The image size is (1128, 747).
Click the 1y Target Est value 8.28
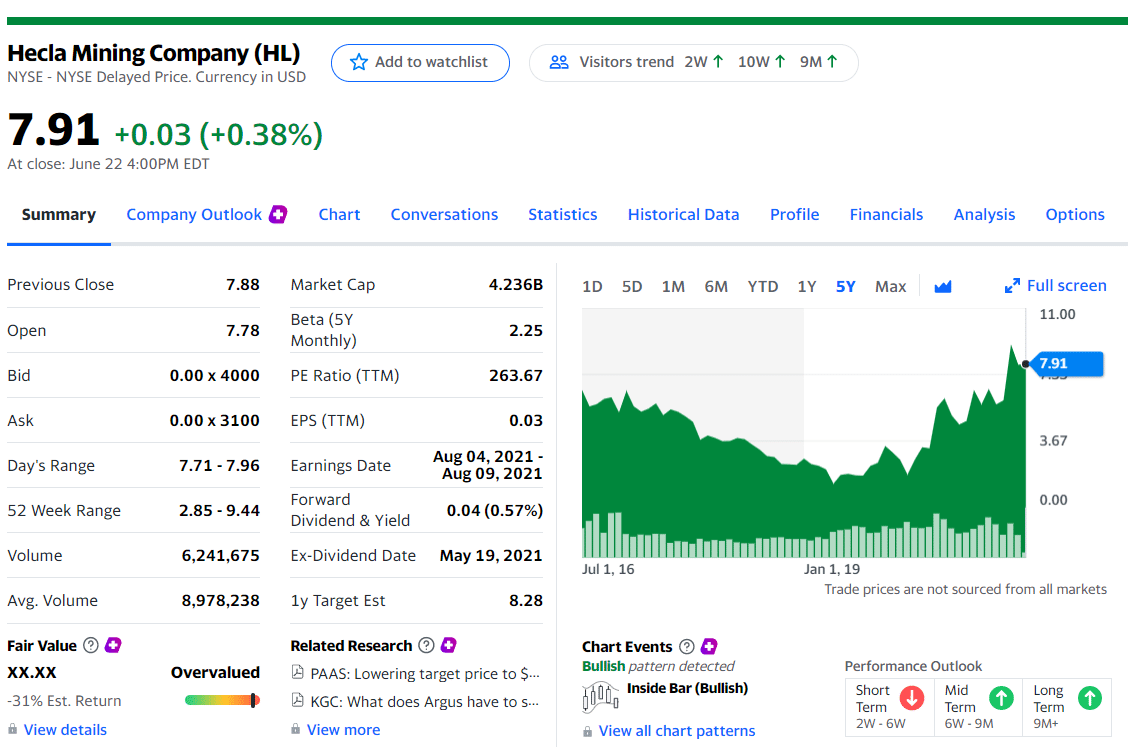click(526, 600)
